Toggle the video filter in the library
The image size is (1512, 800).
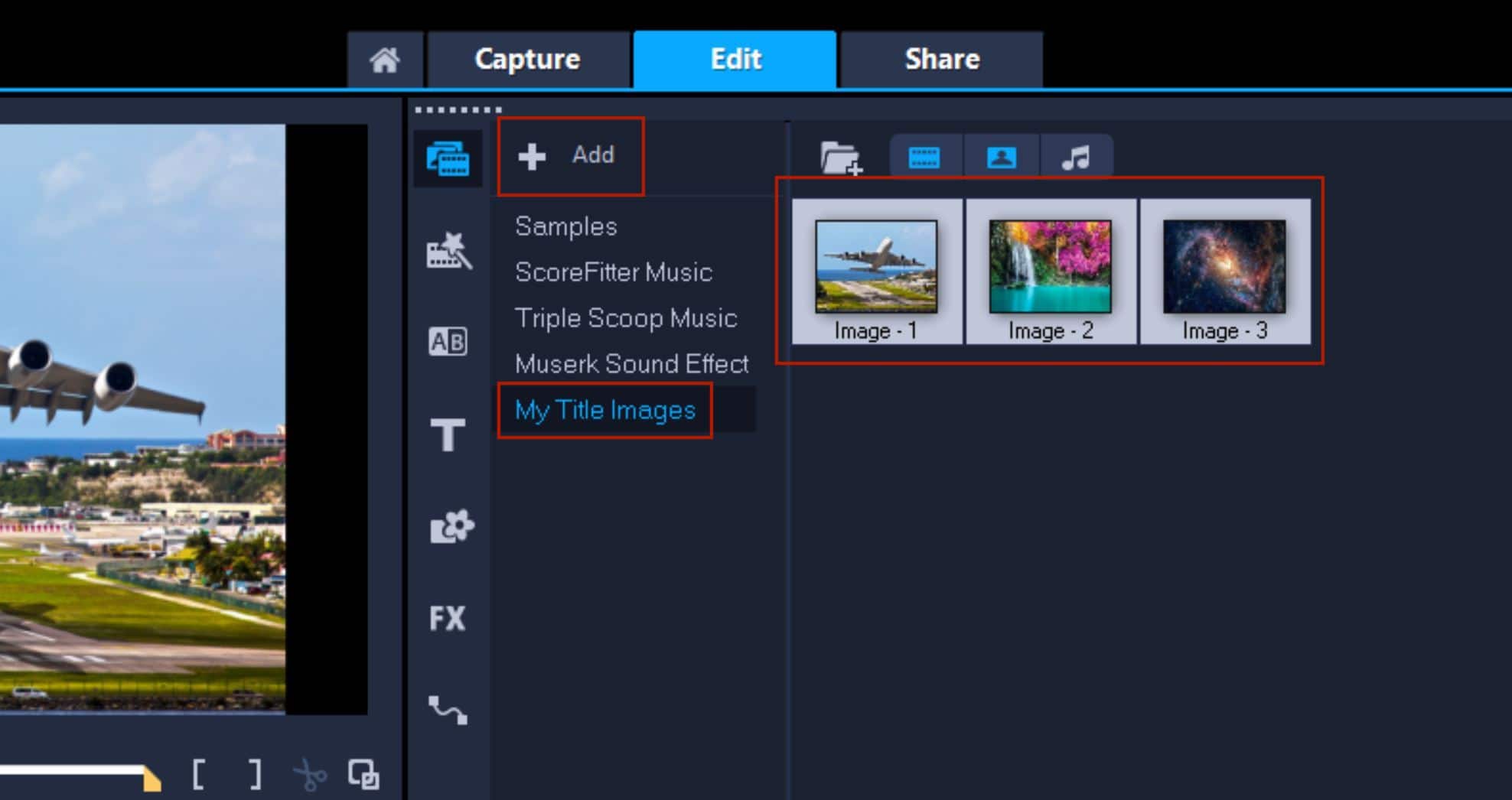[x=924, y=157]
